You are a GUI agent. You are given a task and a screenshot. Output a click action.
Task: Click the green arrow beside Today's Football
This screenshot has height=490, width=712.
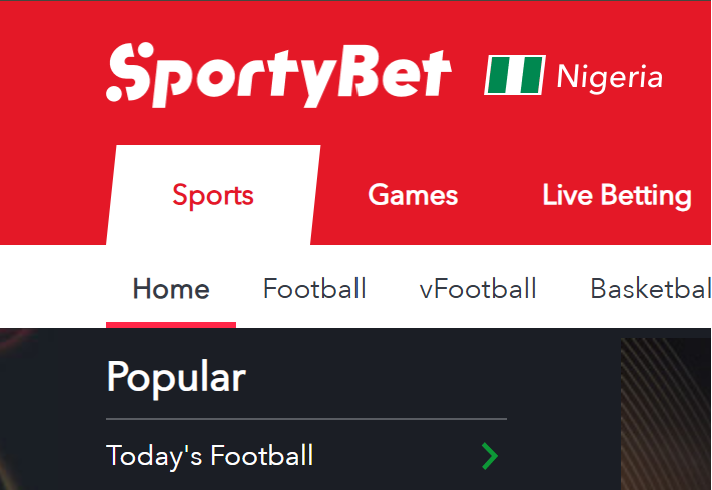tap(490, 456)
